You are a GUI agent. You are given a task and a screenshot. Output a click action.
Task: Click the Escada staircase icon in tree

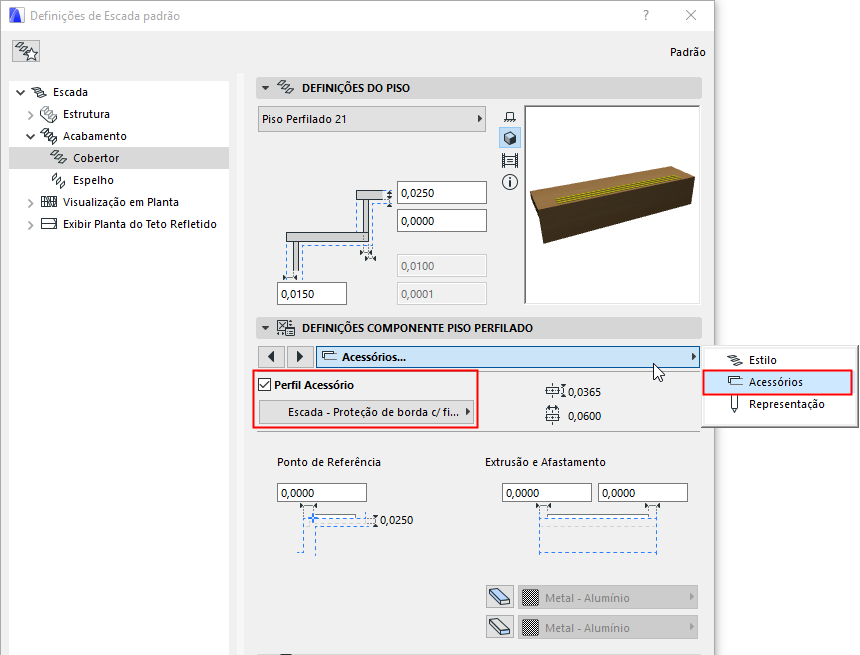(x=39, y=92)
